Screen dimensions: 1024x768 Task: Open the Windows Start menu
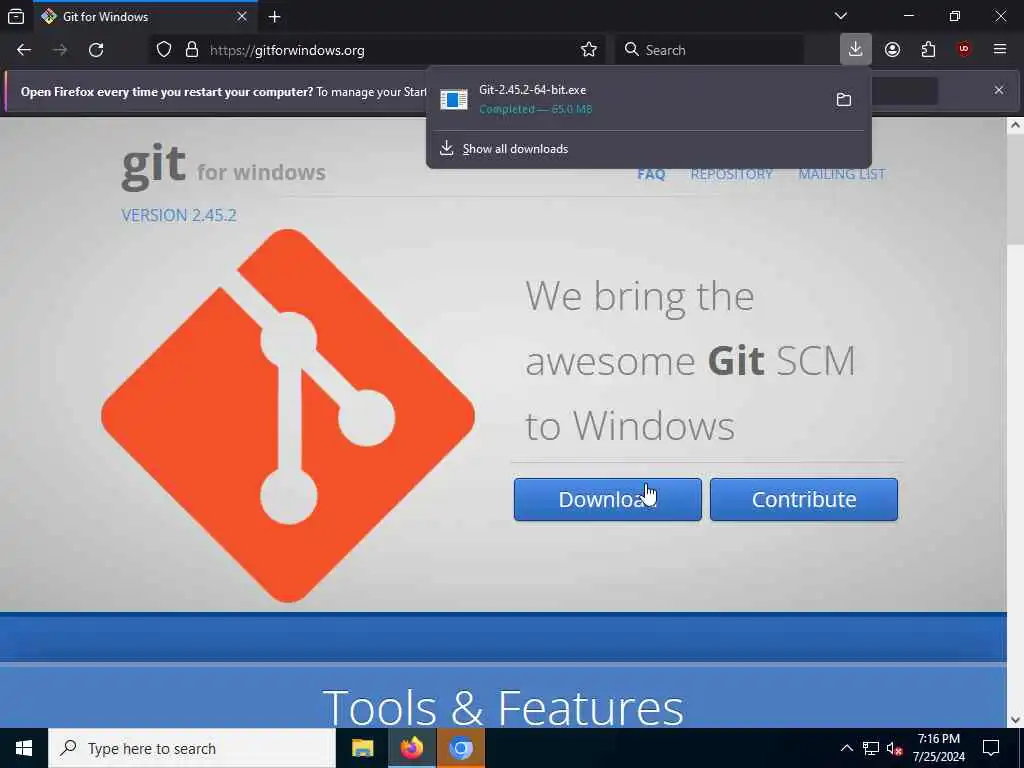click(24, 748)
